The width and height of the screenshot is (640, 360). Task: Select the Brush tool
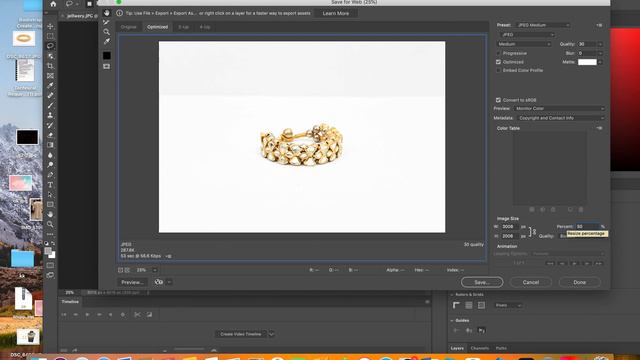(x=50, y=105)
